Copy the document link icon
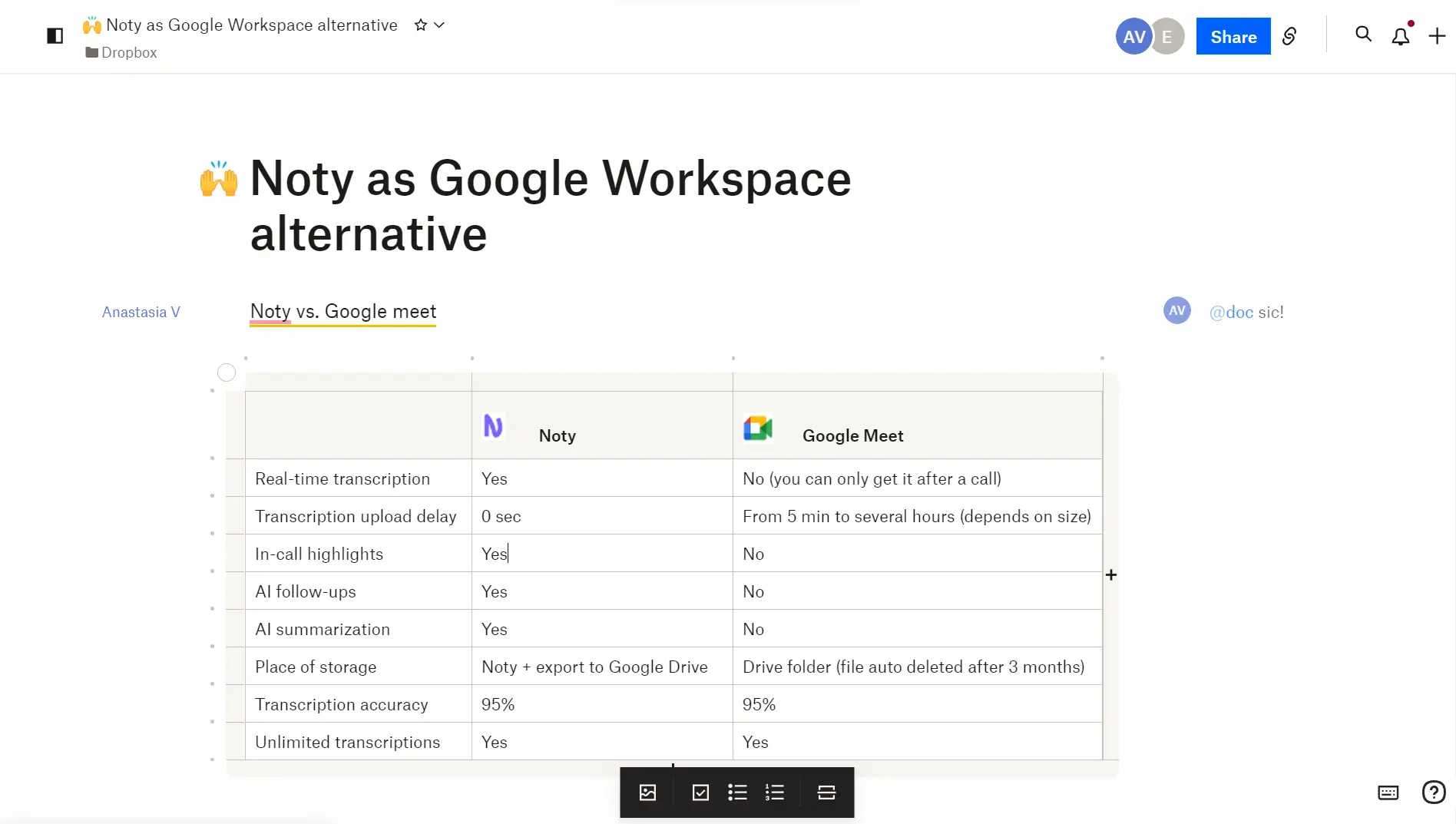 [x=1289, y=36]
